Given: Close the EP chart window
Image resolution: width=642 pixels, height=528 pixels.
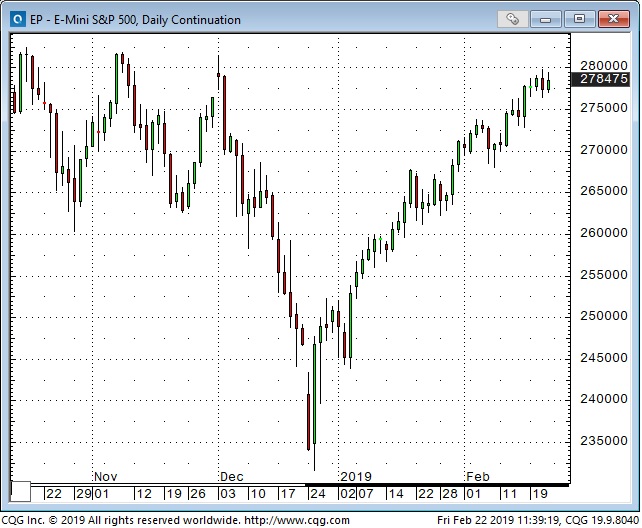Looking at the screenshot, I should click(x=613, y=19).
